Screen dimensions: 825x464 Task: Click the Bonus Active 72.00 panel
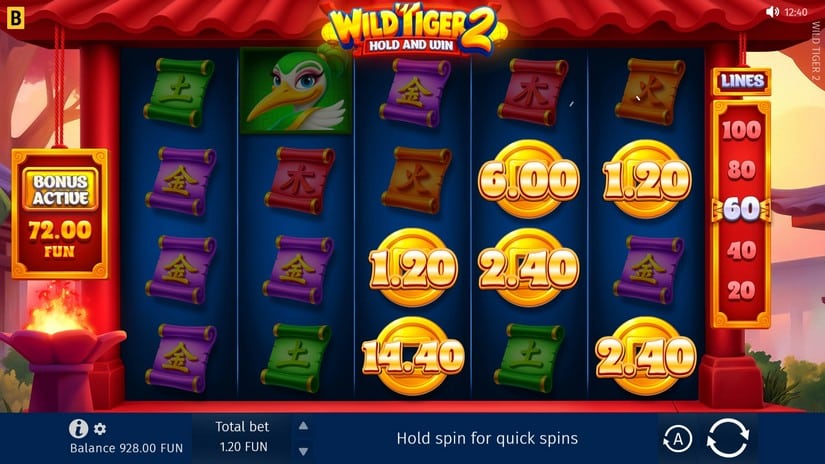tap(60, 214)
